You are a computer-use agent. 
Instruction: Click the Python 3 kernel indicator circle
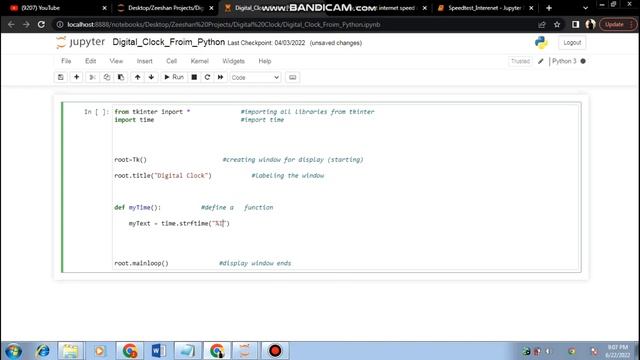(x=583, y=61)
